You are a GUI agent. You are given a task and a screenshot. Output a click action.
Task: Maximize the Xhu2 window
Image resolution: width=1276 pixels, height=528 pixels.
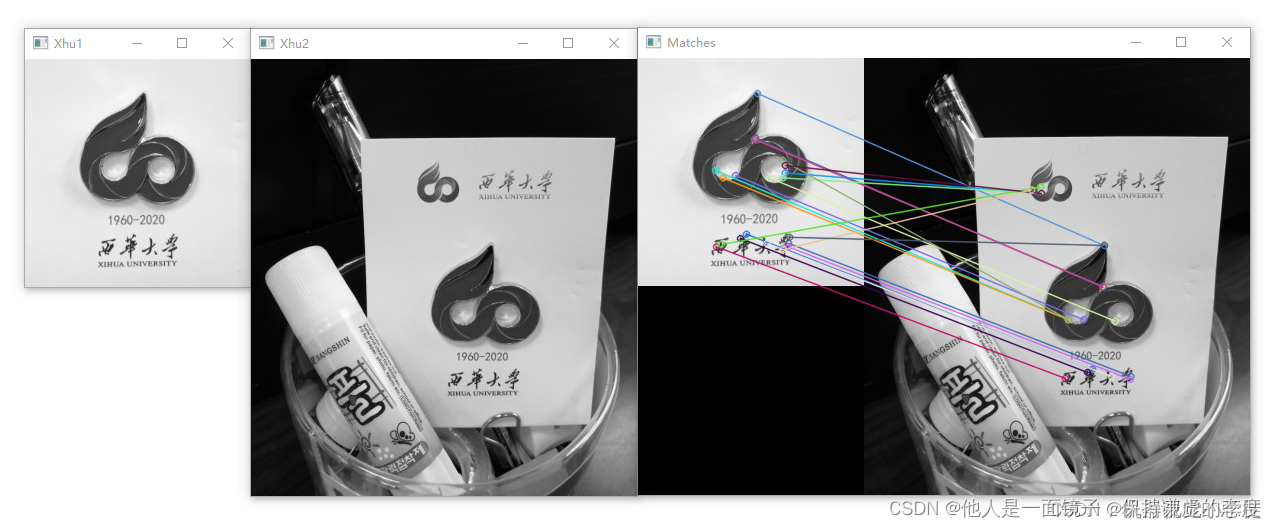pyautogui.click(x=568, y=43)
